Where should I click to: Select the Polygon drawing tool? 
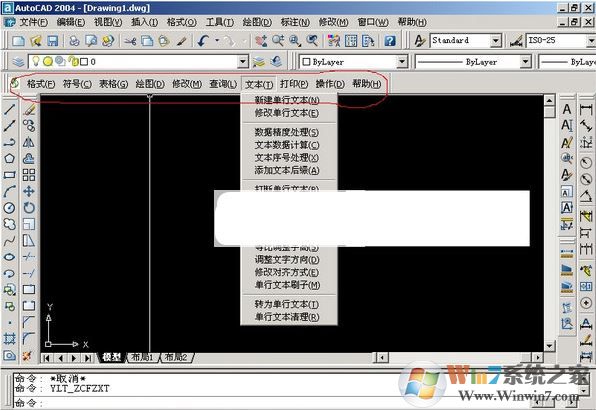point(9,158)
